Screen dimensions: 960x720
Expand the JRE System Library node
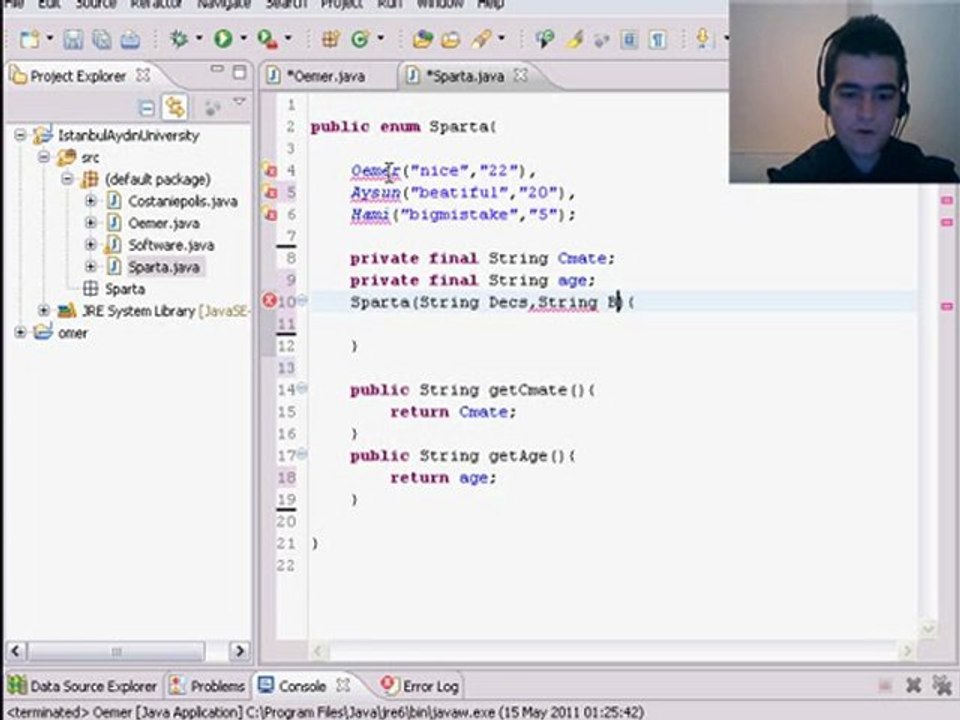pos(44,310)
